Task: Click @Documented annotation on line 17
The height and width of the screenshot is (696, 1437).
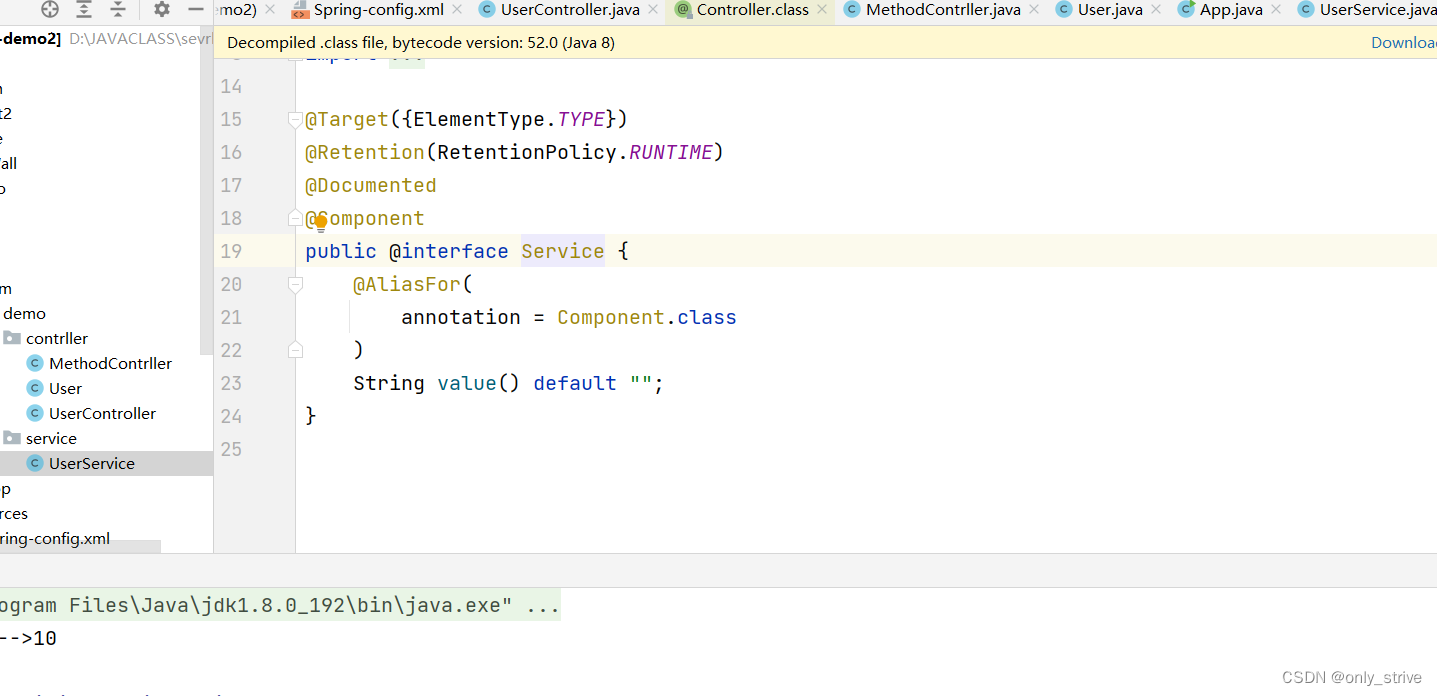Action: coord(371,185)
